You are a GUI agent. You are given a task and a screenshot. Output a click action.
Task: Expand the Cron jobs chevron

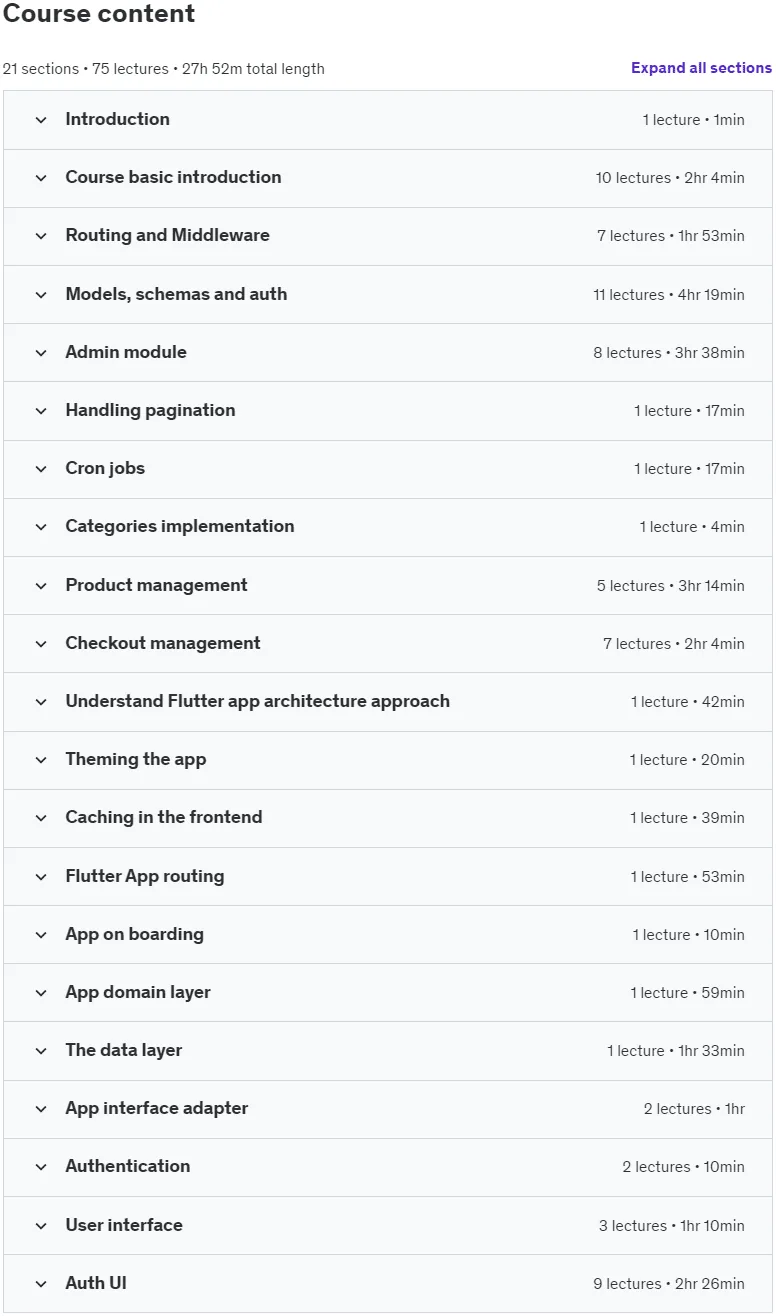(x=41, y=468)
